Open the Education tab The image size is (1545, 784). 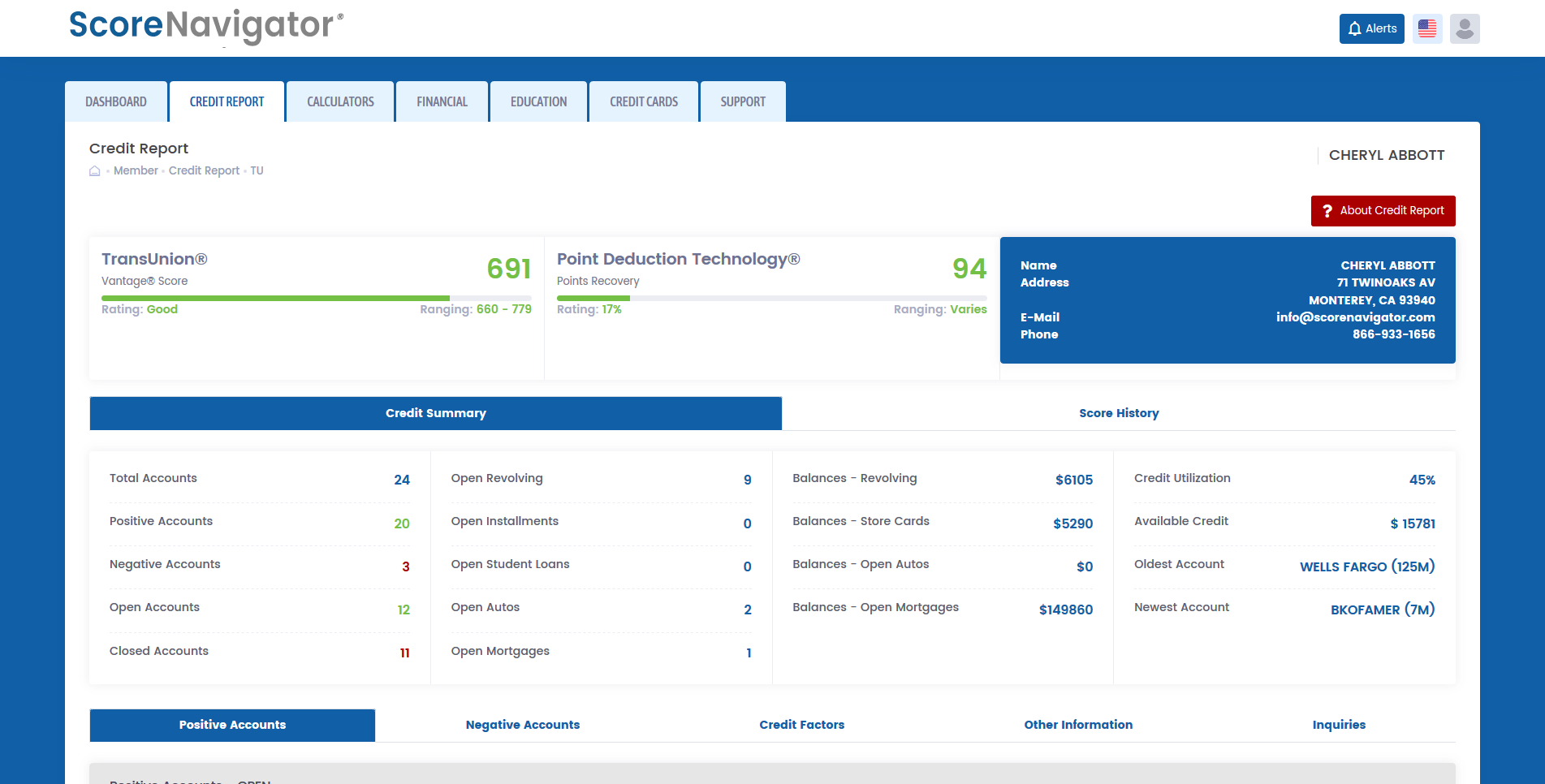[x=538, y=101]
